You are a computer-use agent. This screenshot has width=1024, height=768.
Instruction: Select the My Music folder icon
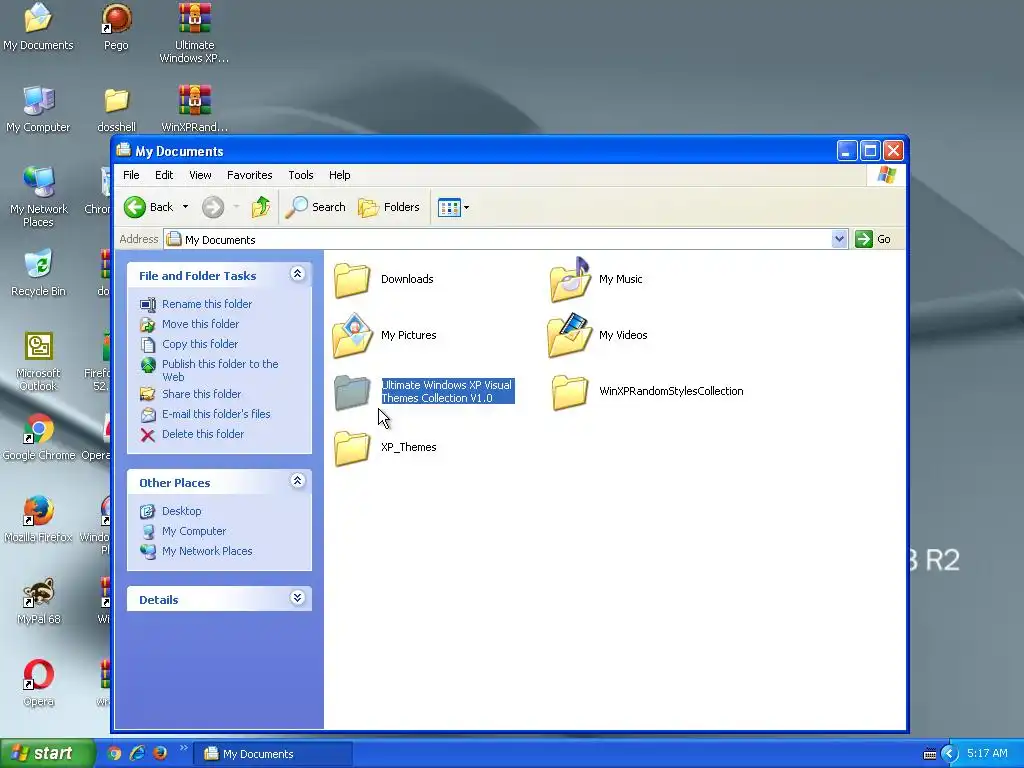(x=570, y=280)
